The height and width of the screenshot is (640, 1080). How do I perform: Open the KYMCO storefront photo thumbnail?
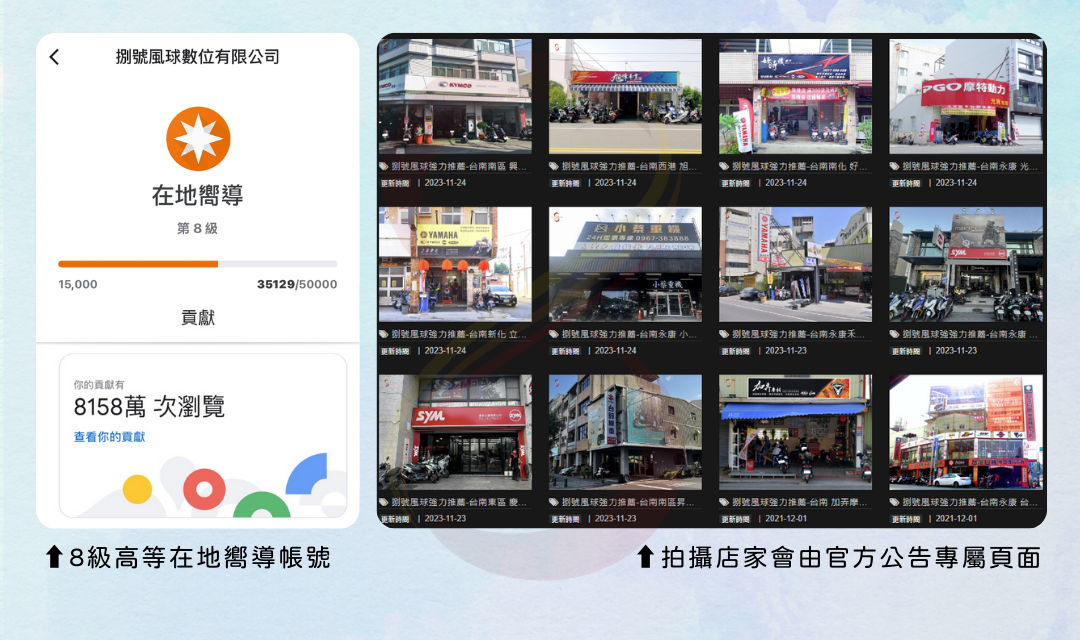[x=455, y=95]
